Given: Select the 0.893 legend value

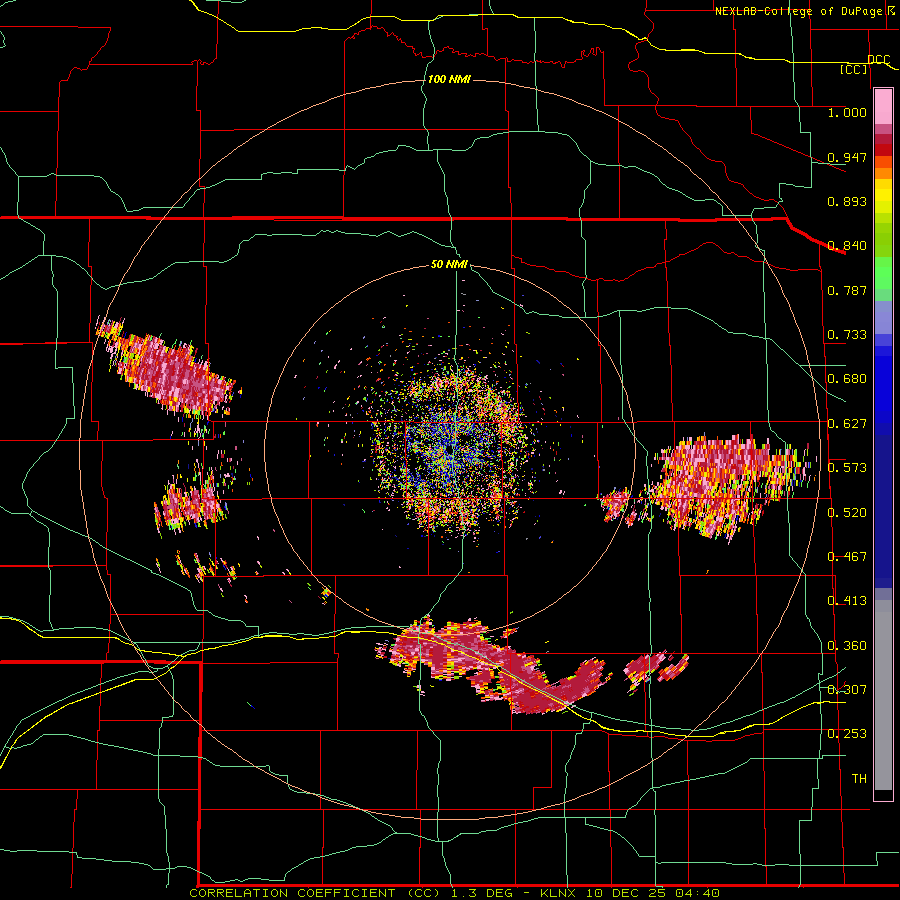Looking at the screenshot, I should click(847, 201).
